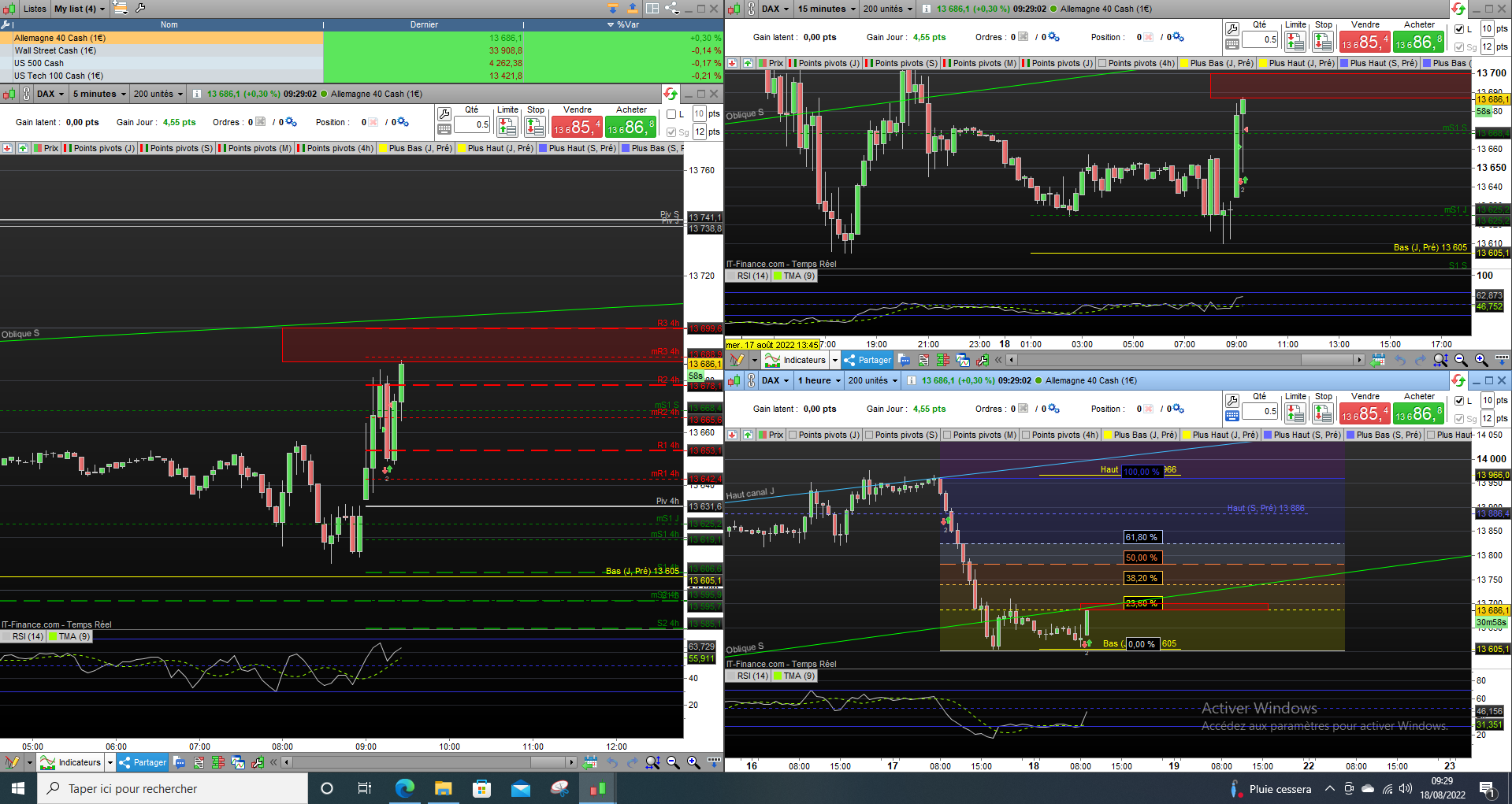Show instrument info icon in 5 minutes chart header
Screen dimensions: 1512x804
[196, 94]
